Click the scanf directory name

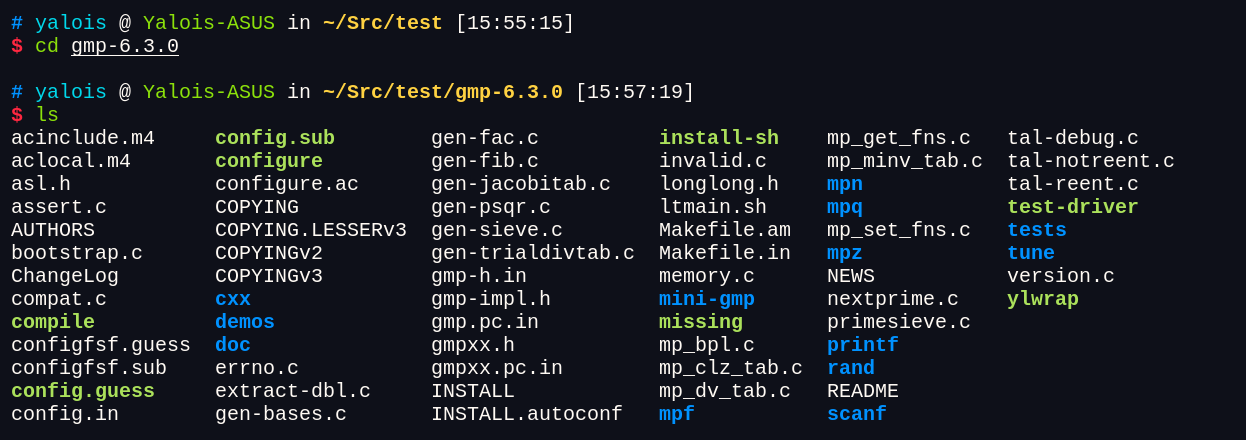856,414
